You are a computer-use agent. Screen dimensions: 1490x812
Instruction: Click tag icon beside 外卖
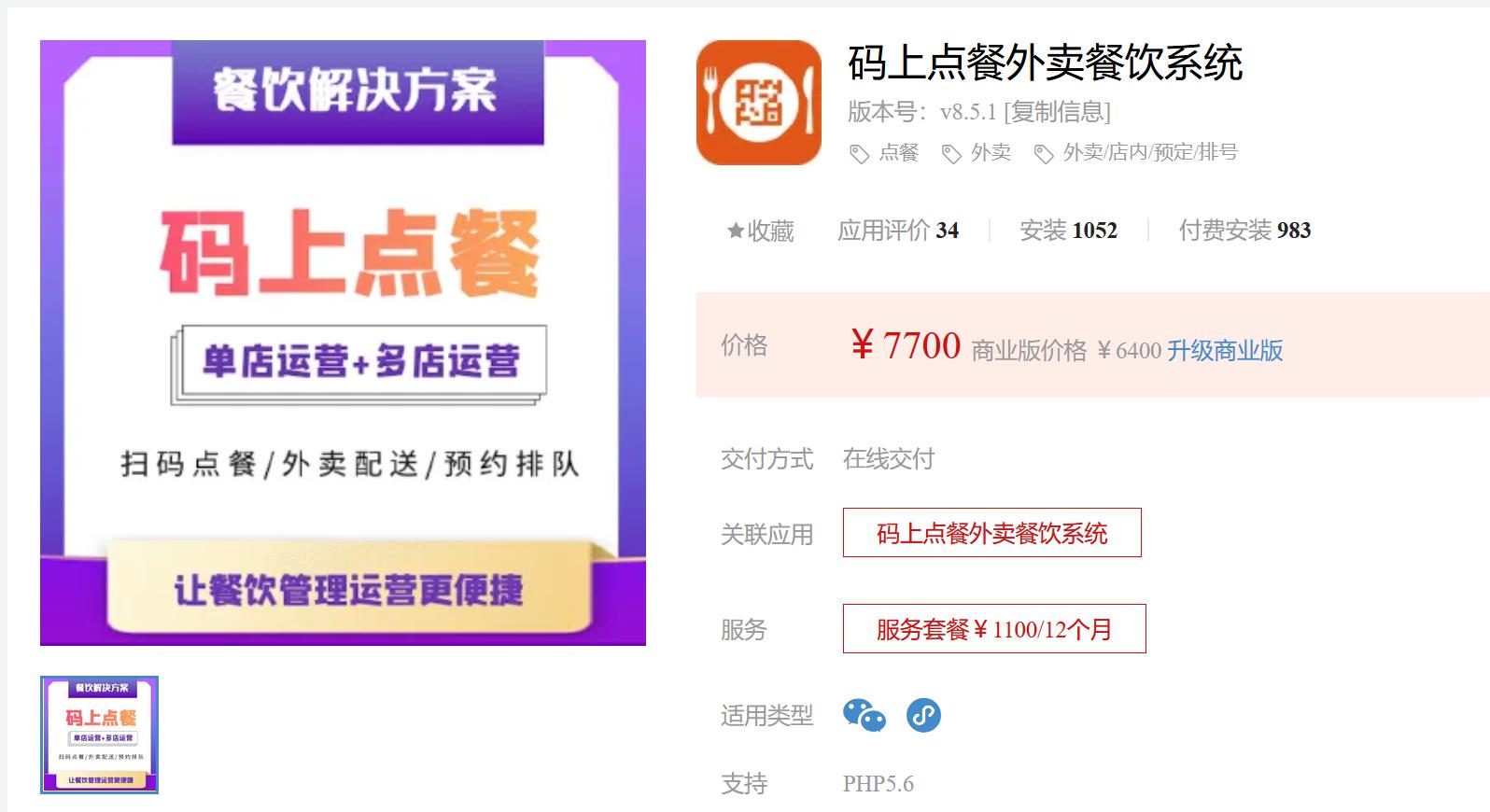tap(951, 154)
